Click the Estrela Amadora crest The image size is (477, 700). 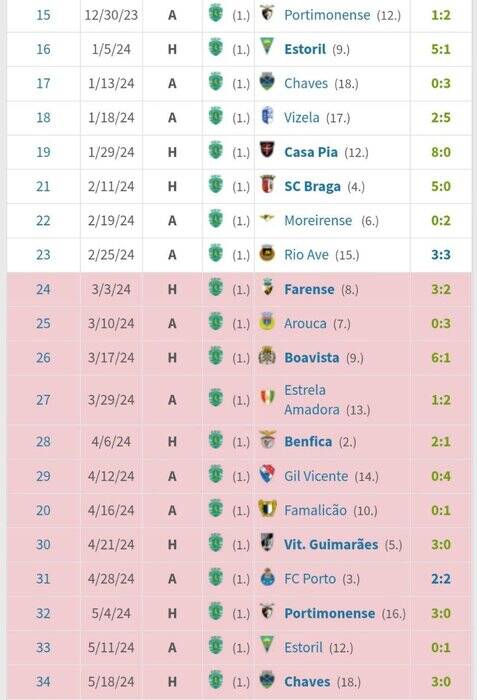[x=267, y=397]
